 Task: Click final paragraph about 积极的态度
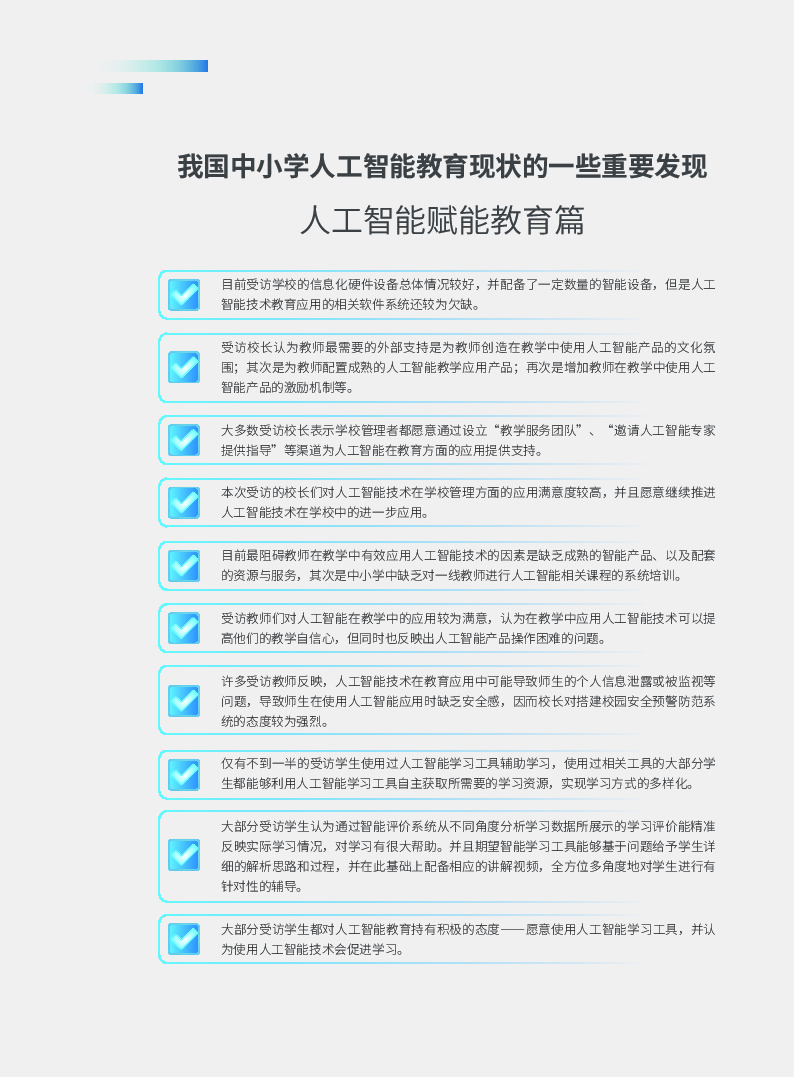point(468,940)
